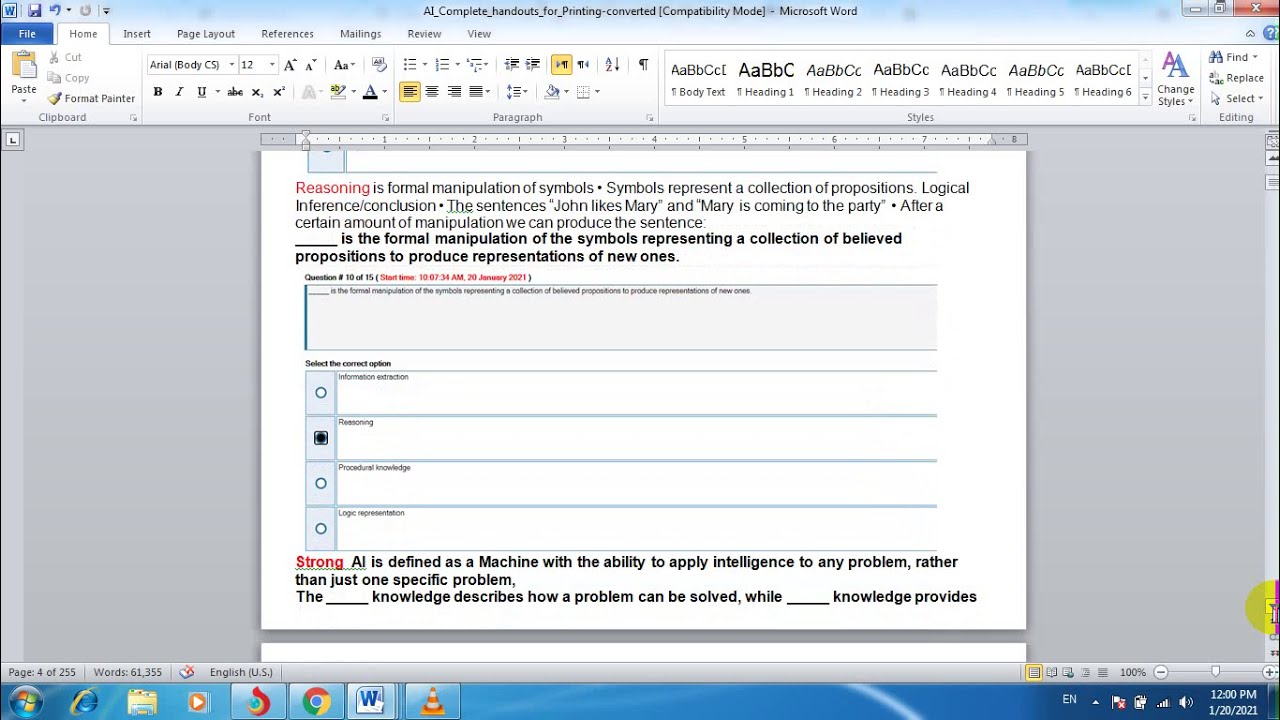The height and width of the screenshot is (720, 1280).
Task: Open the Windows Start menu
Action: (x=25, y=702)
